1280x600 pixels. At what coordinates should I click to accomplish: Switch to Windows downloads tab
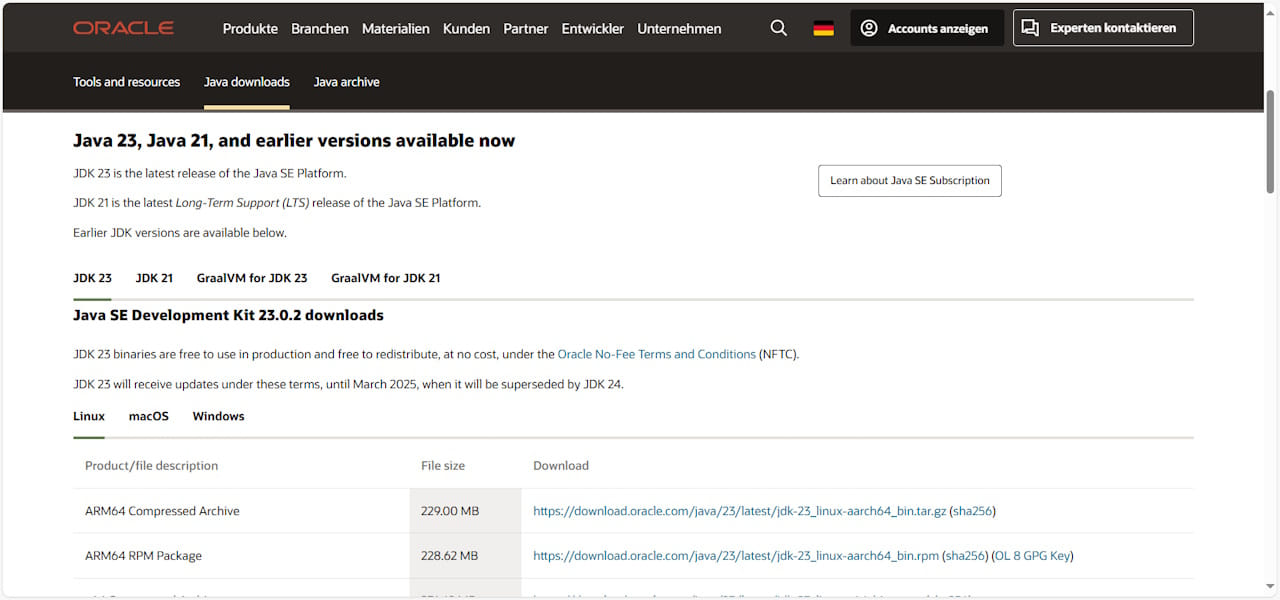218,416
